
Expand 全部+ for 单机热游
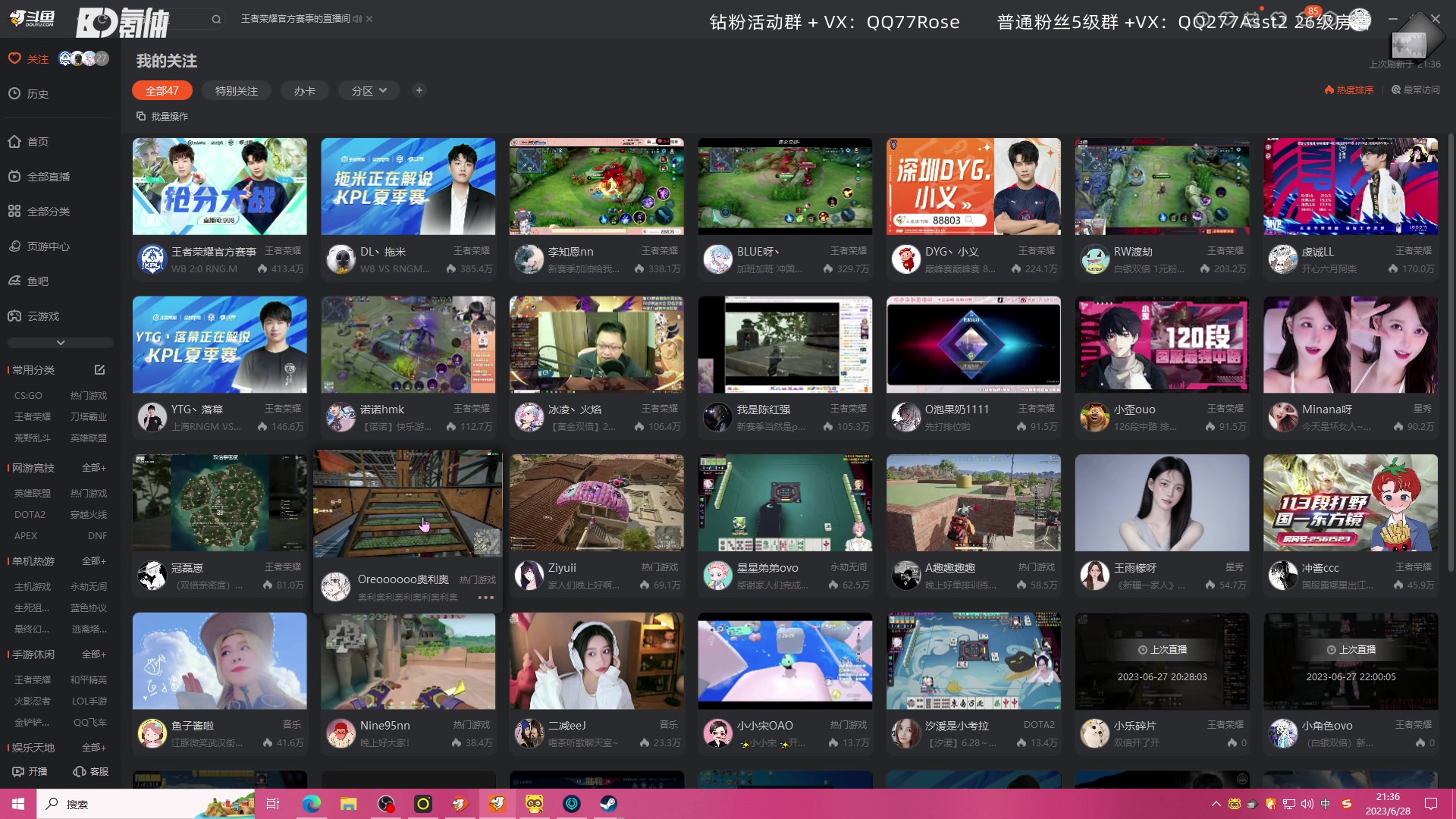93,561
